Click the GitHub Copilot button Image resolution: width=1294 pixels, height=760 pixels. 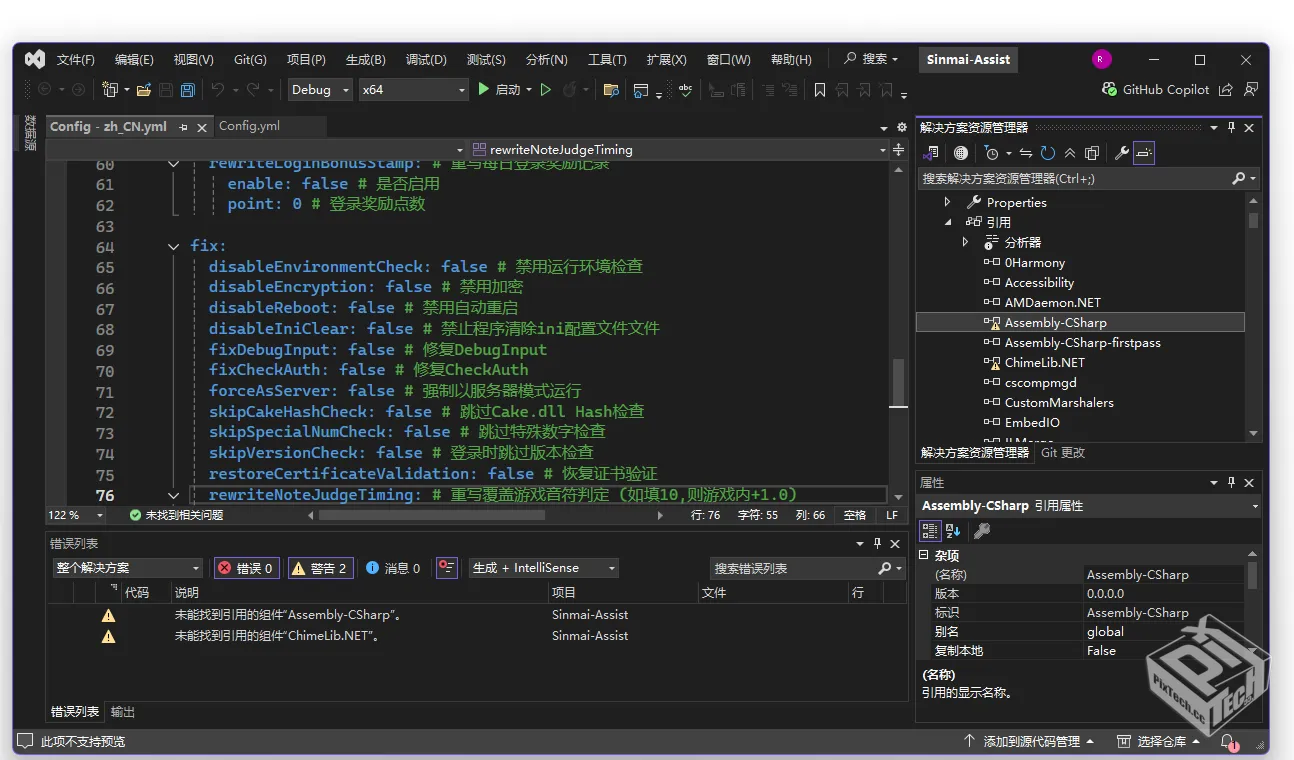[1155, 90]
